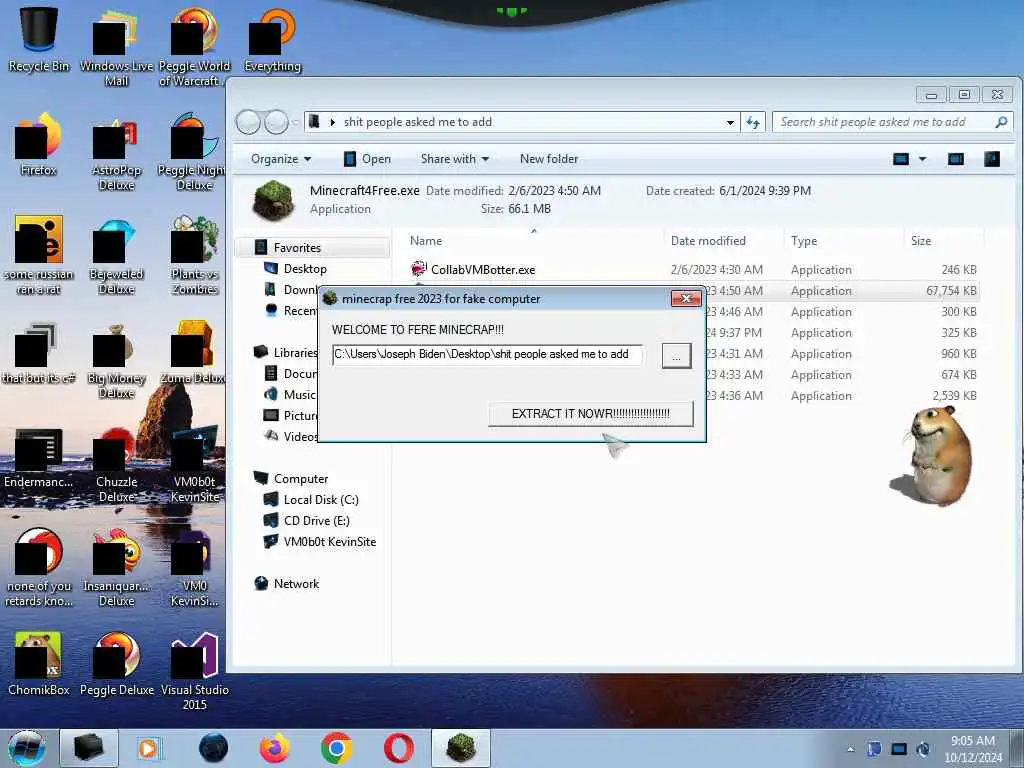
Task: Close the minecrap free 2023 dialog
Action: pyautogui.click(x=686, y=298)
